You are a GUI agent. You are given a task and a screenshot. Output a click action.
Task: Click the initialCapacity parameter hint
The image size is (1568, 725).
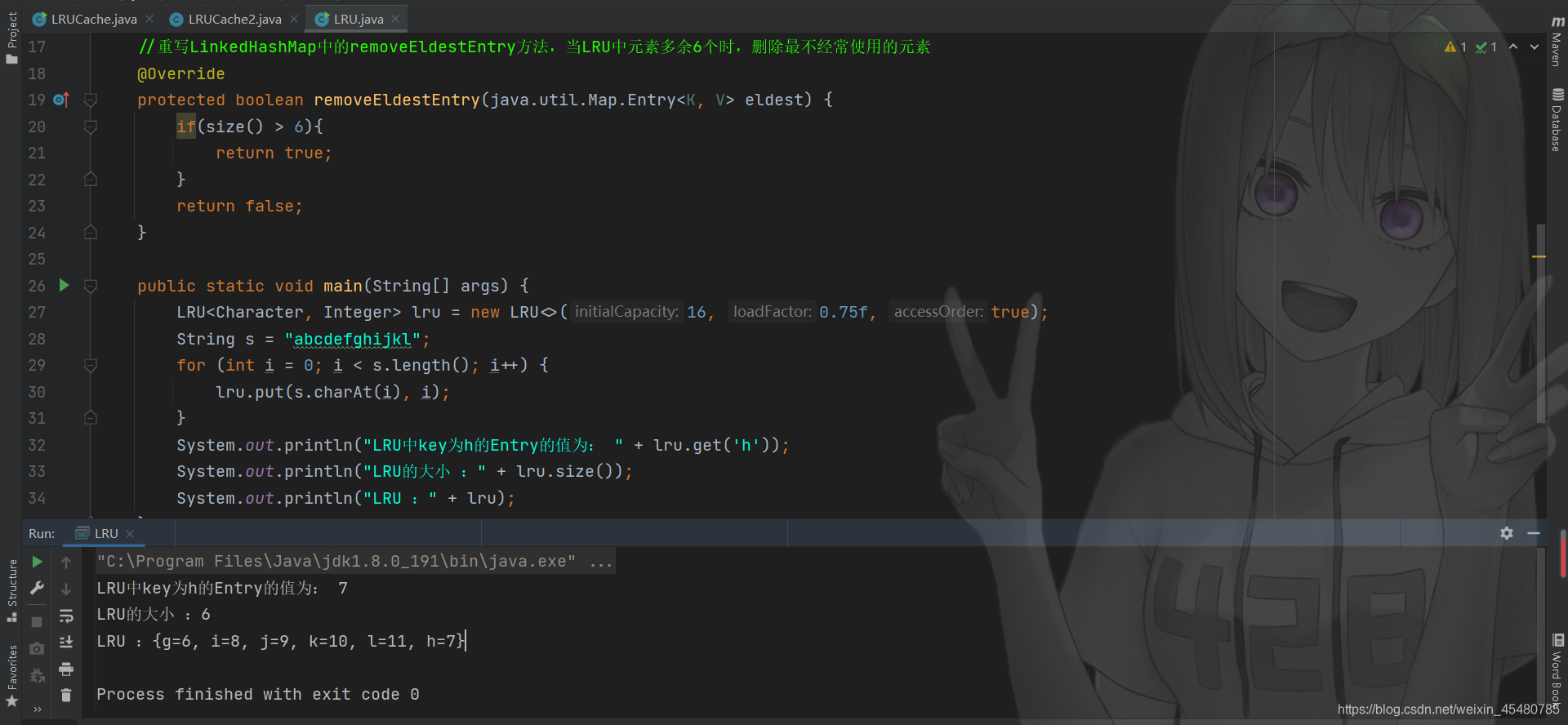click(x=626, y=312)
